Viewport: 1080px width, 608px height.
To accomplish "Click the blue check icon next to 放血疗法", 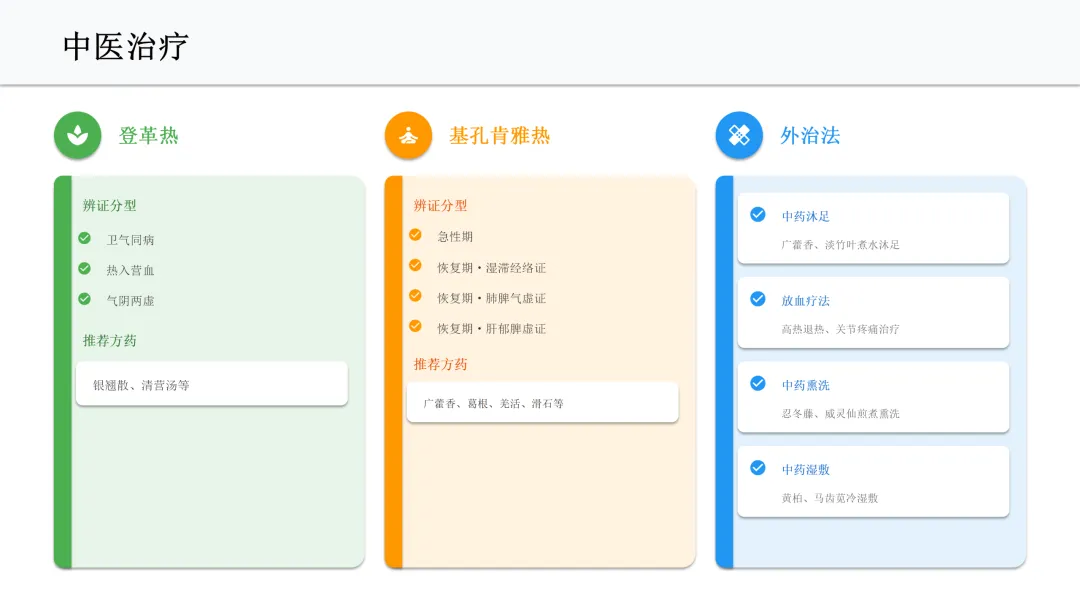I will (x=758, y=299).
